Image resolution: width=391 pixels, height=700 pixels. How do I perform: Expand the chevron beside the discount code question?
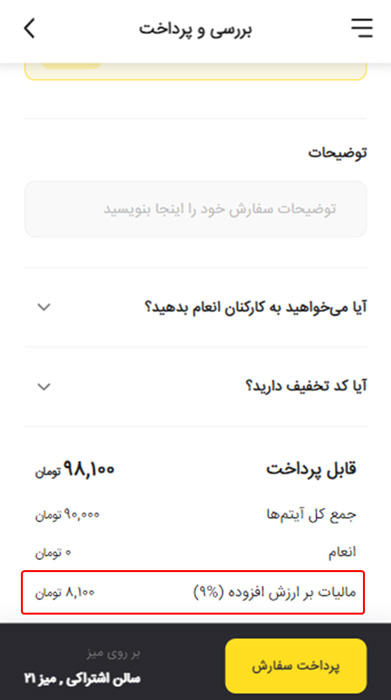(x=44, y=386)
